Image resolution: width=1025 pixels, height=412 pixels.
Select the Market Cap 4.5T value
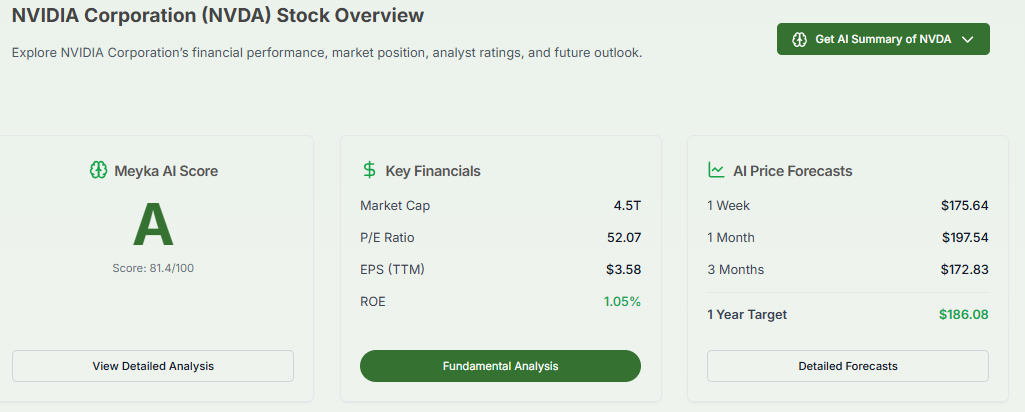[627, 206]
